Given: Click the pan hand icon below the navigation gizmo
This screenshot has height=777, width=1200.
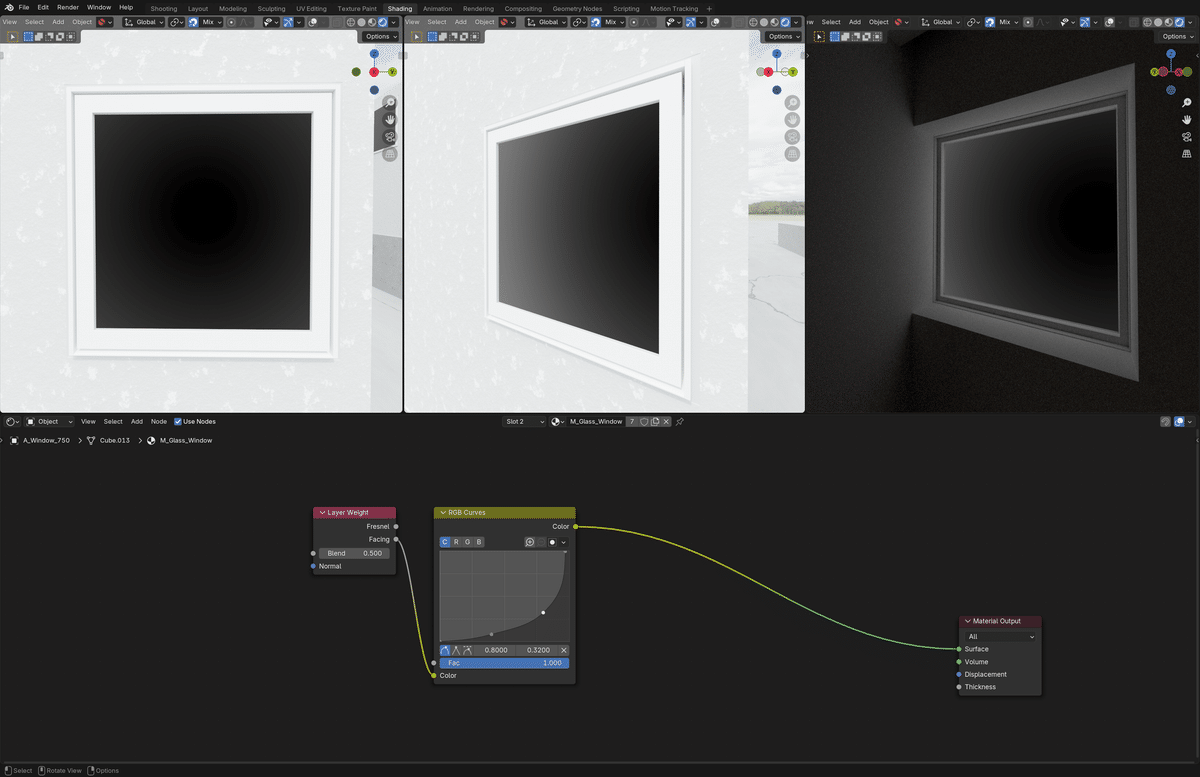Looking at the screenshot, I should 388,119.
